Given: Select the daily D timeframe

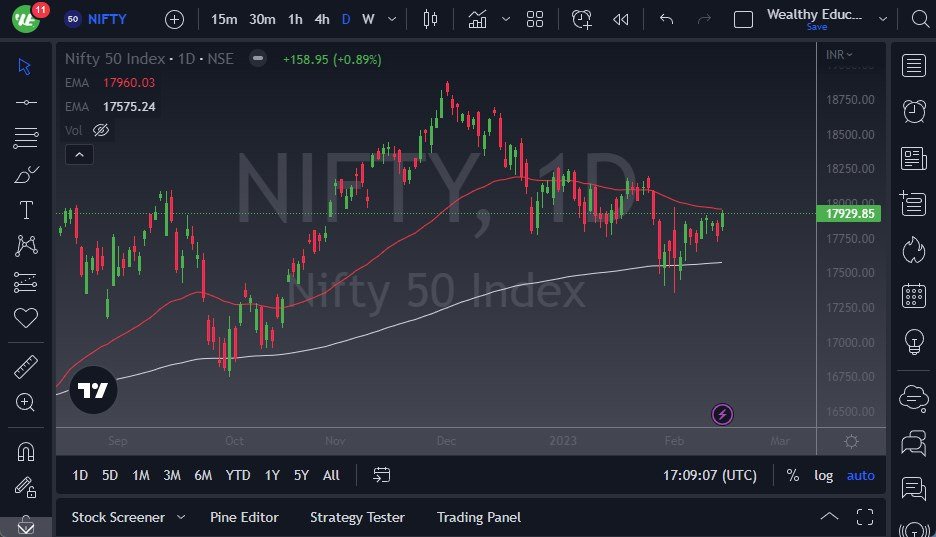Looking at the screenshot, I should click(346, 20).
